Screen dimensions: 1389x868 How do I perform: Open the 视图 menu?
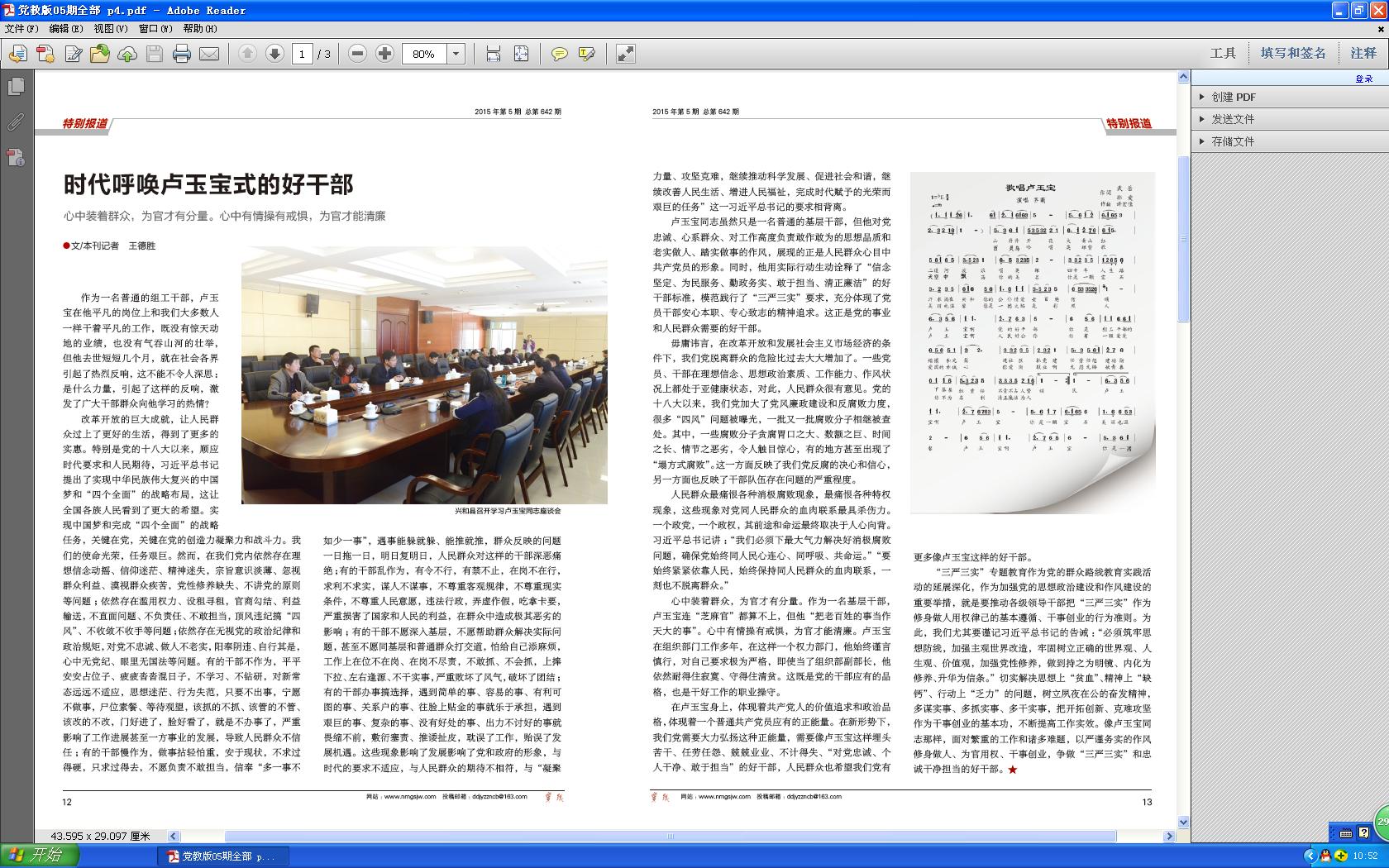pyautogui.click(x=110, y=28)
